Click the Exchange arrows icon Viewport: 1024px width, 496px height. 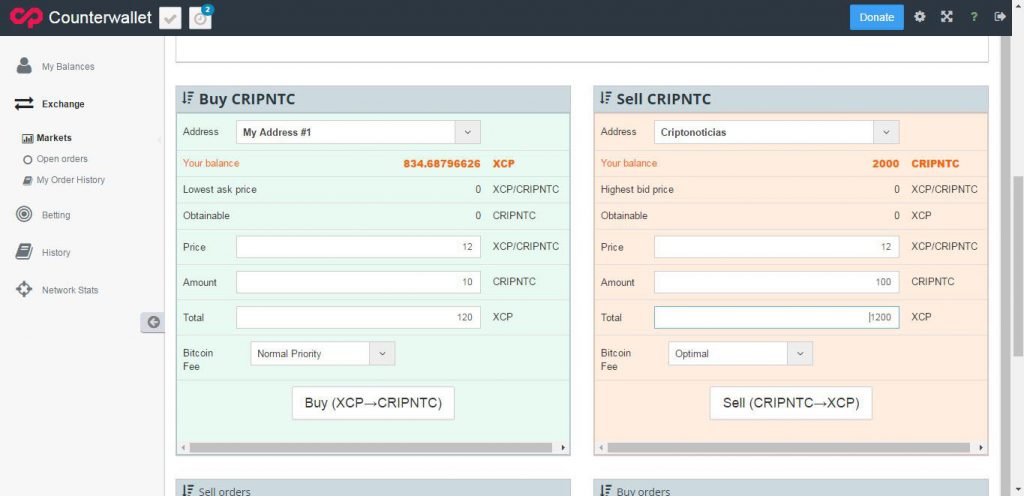coord(24,104)
